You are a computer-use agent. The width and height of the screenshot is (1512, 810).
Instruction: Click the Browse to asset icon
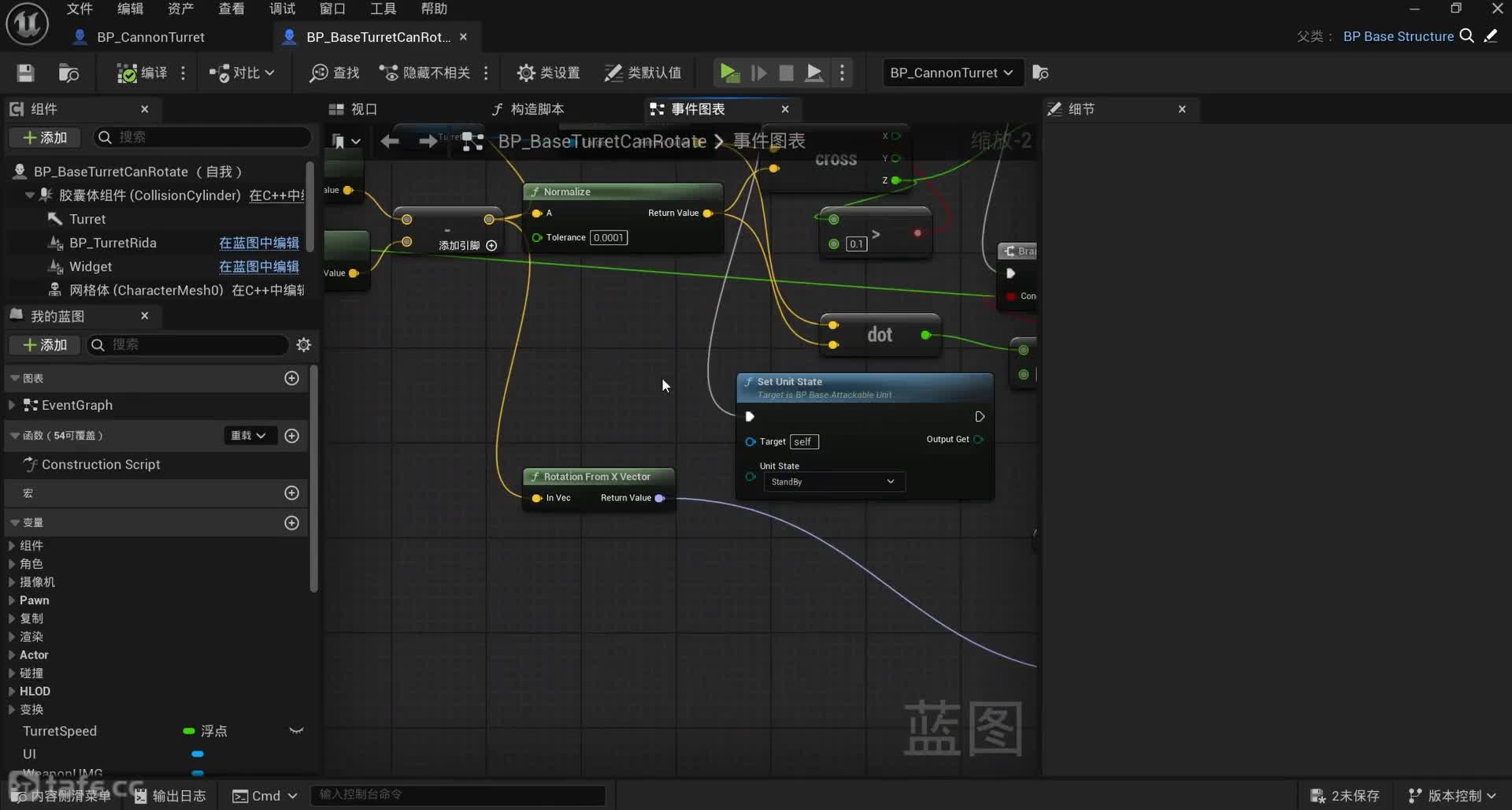(69, 73)
